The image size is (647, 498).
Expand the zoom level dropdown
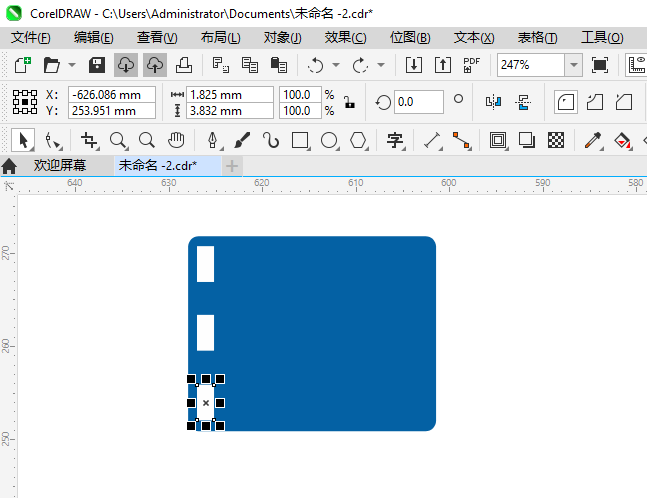point(574,65)
